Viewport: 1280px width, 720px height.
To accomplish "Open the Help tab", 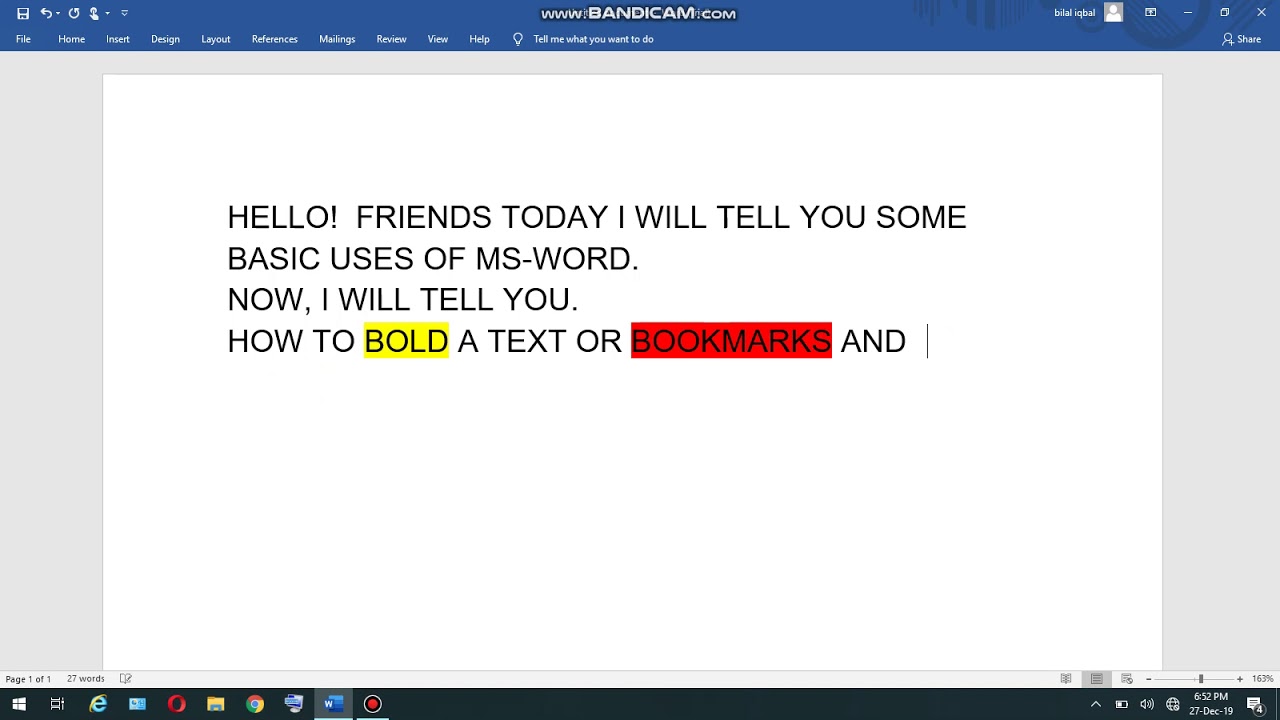I will (479, 39).
